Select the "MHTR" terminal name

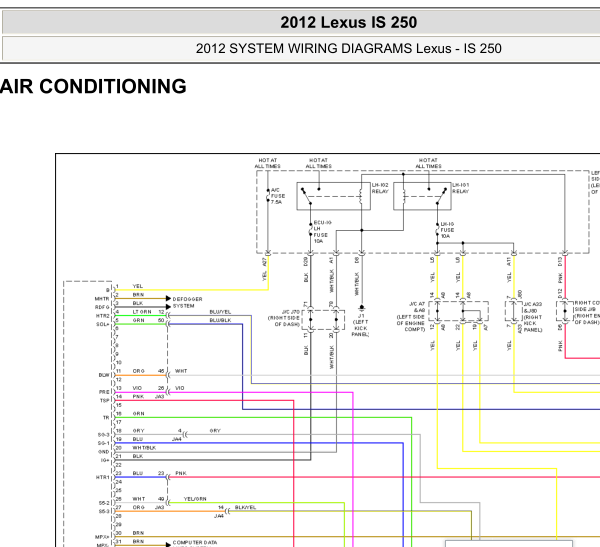tap(102, 299)
